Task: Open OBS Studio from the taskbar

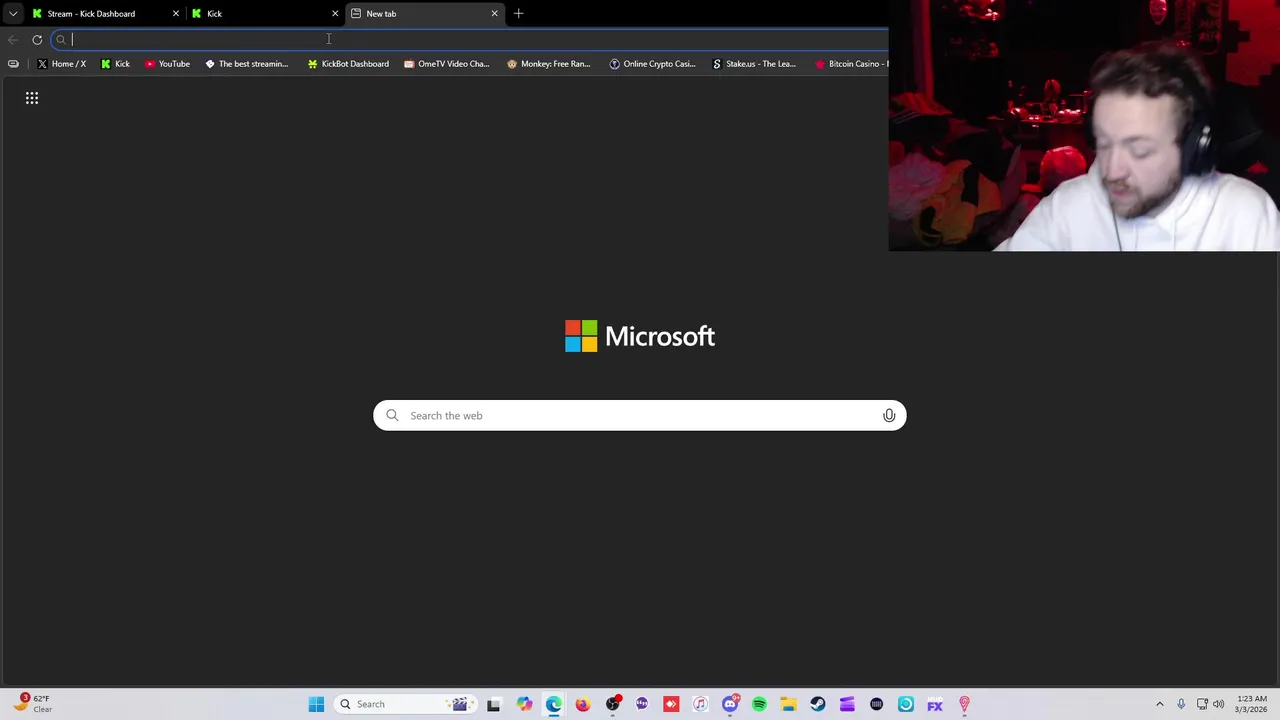Action: coord(613,704)
